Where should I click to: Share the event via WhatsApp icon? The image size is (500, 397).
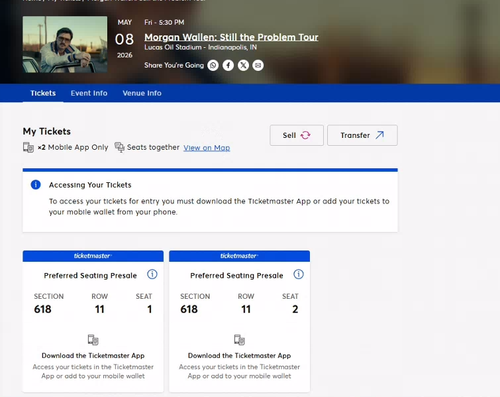pos(213,65)
